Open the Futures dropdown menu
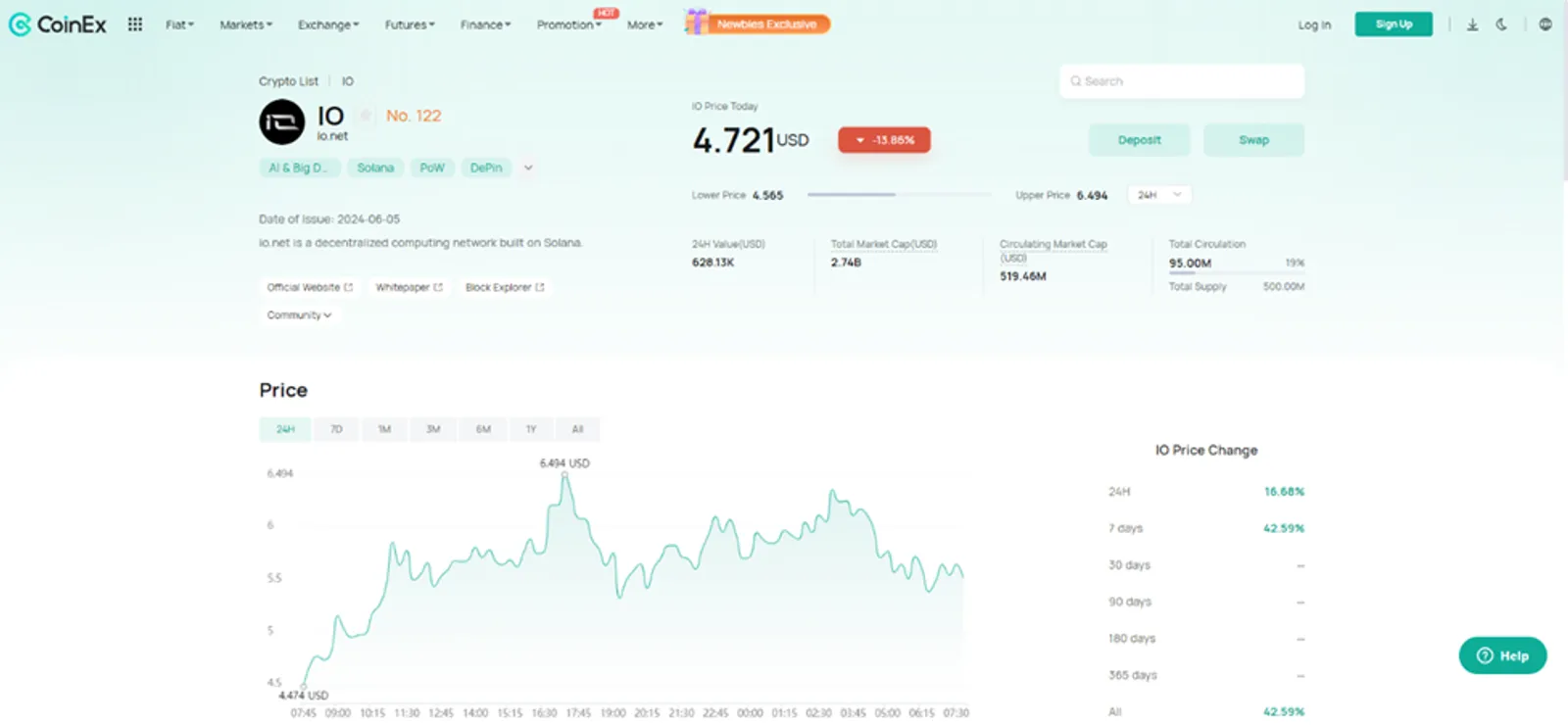Image resolution: width=1568 pixels, height=725 pixels. coord(410,24)
